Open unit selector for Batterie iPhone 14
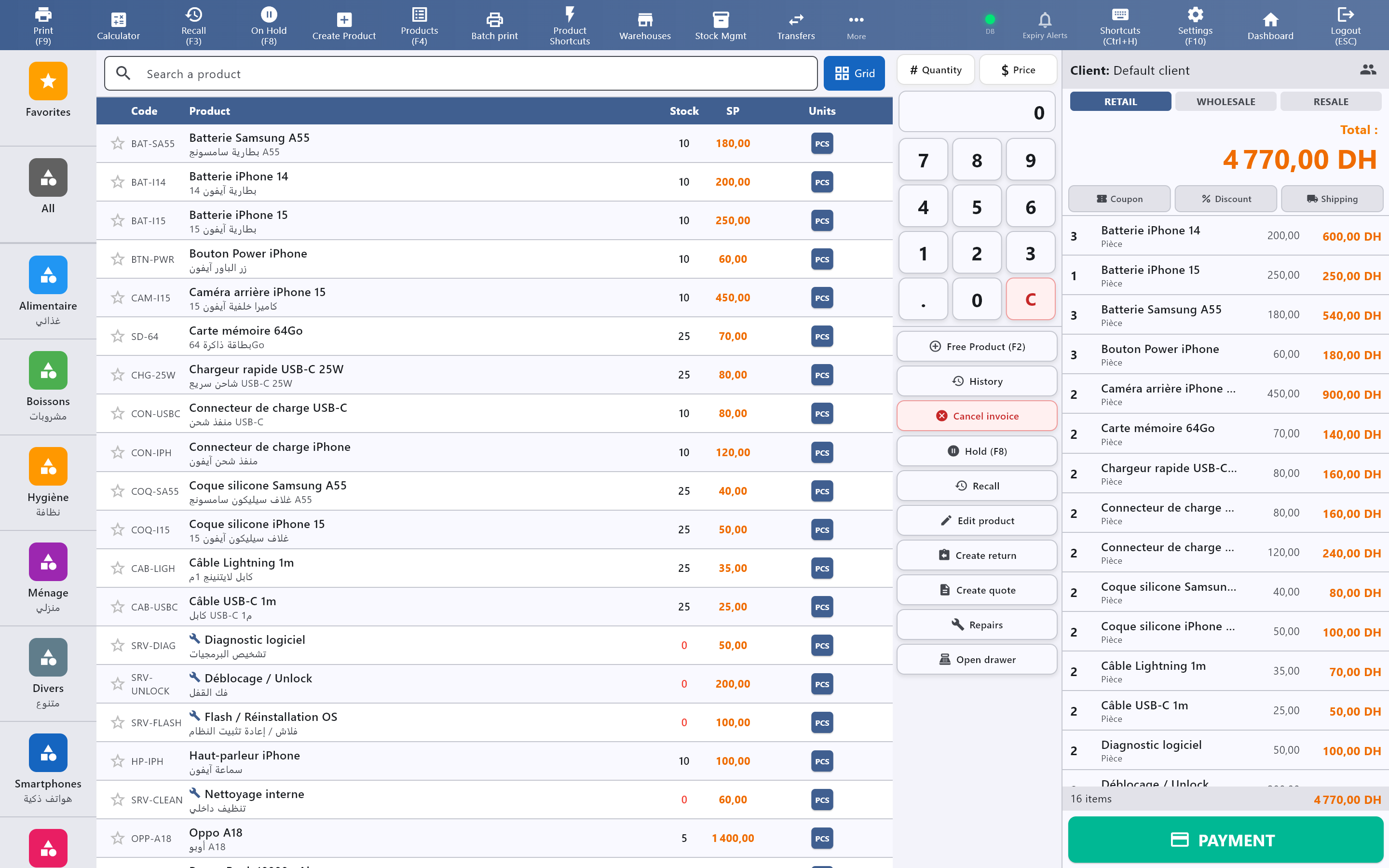This screenshot has width=1389, height=868. (822, 182)
